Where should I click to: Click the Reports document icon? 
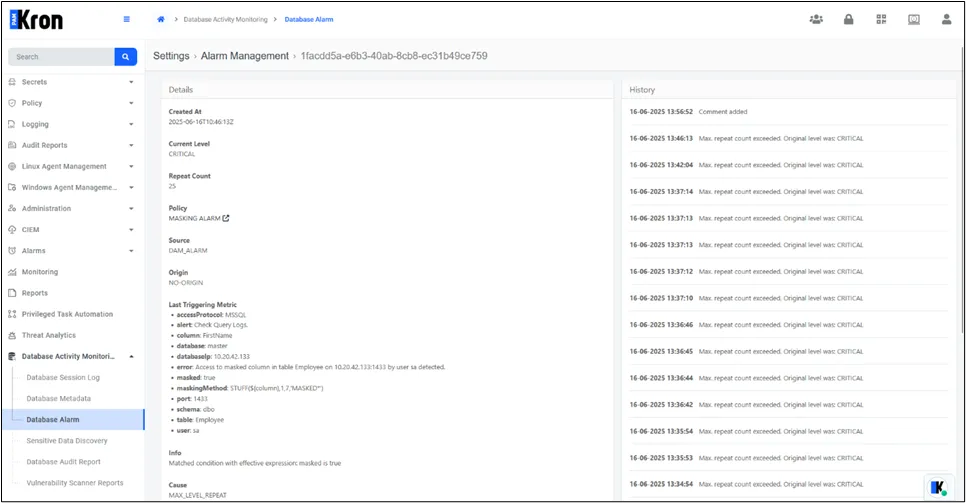12,293
